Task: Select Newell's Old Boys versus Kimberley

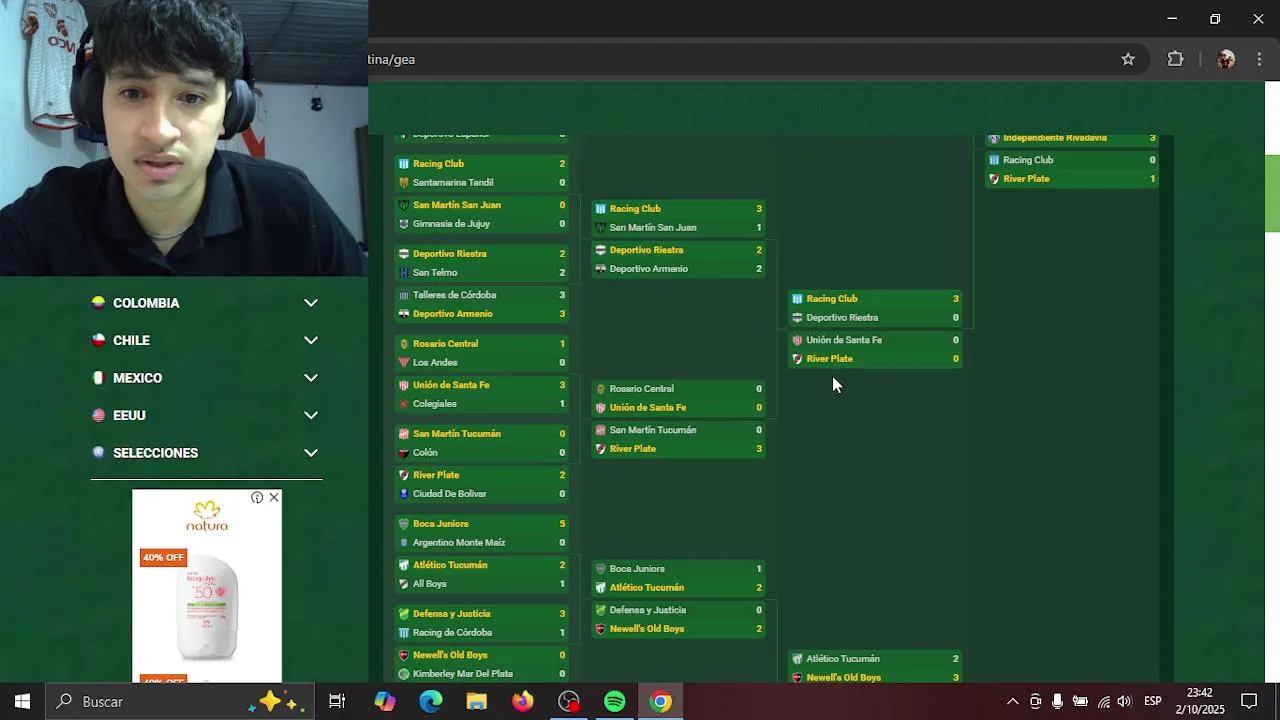Action: coord(450,655)
